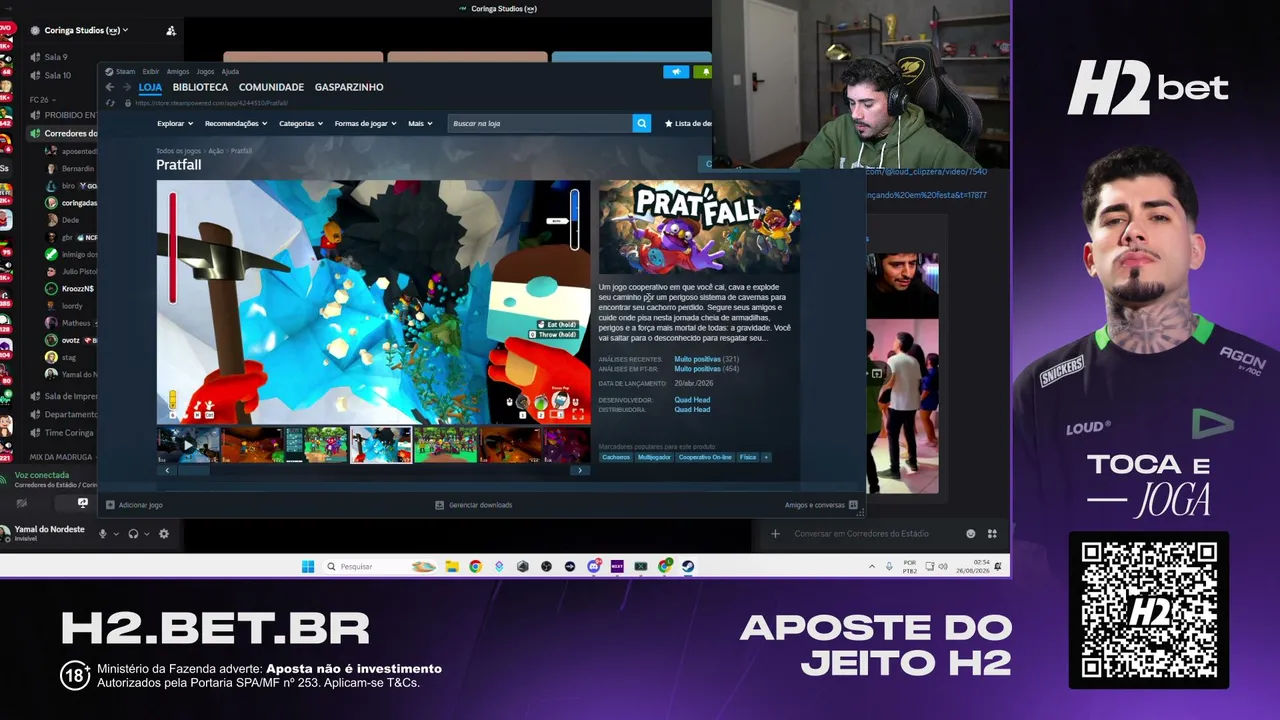1280x720 pixels.
Task: Toggle camera in Discord voice panel
Action: (x=21, y=503)
